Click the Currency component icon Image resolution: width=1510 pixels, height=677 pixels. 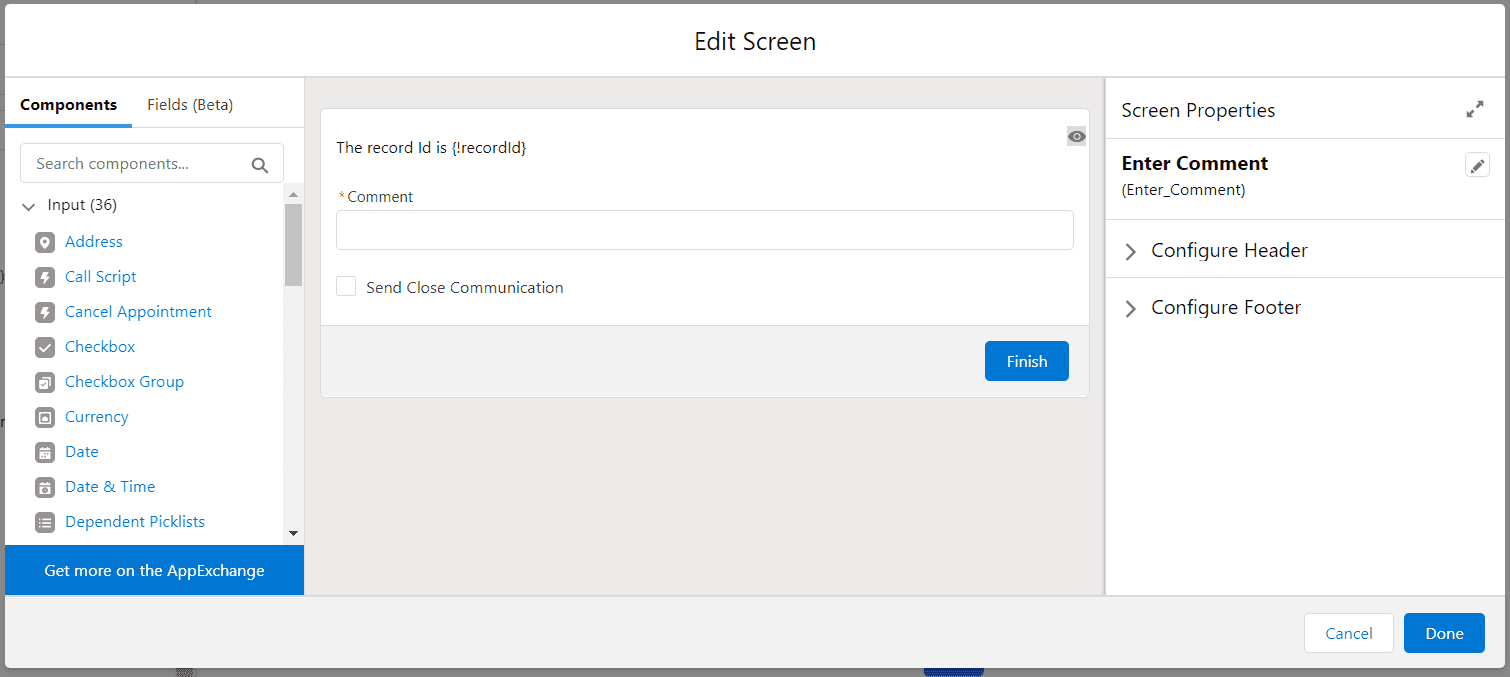click(45, 417)
